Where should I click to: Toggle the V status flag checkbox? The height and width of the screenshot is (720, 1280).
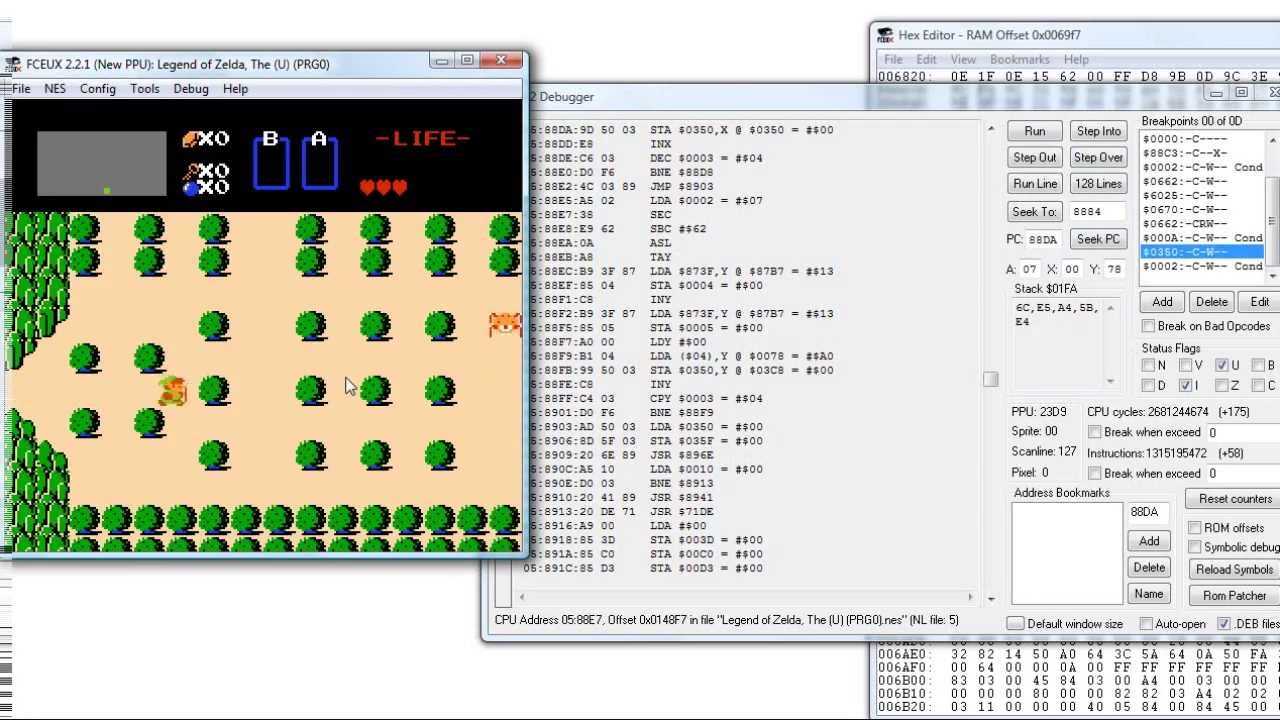pyautogui.click(x=1185, y=365)
